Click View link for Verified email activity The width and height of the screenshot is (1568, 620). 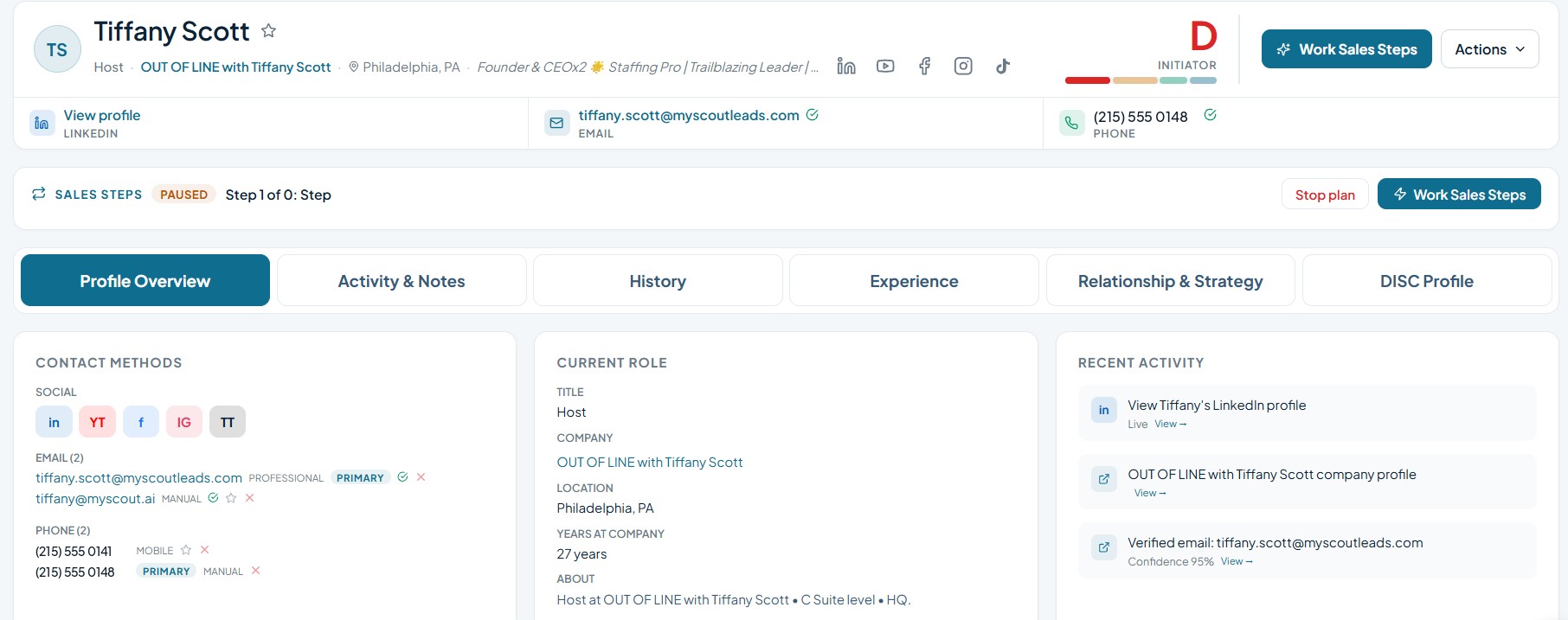tap(1237, 561)
